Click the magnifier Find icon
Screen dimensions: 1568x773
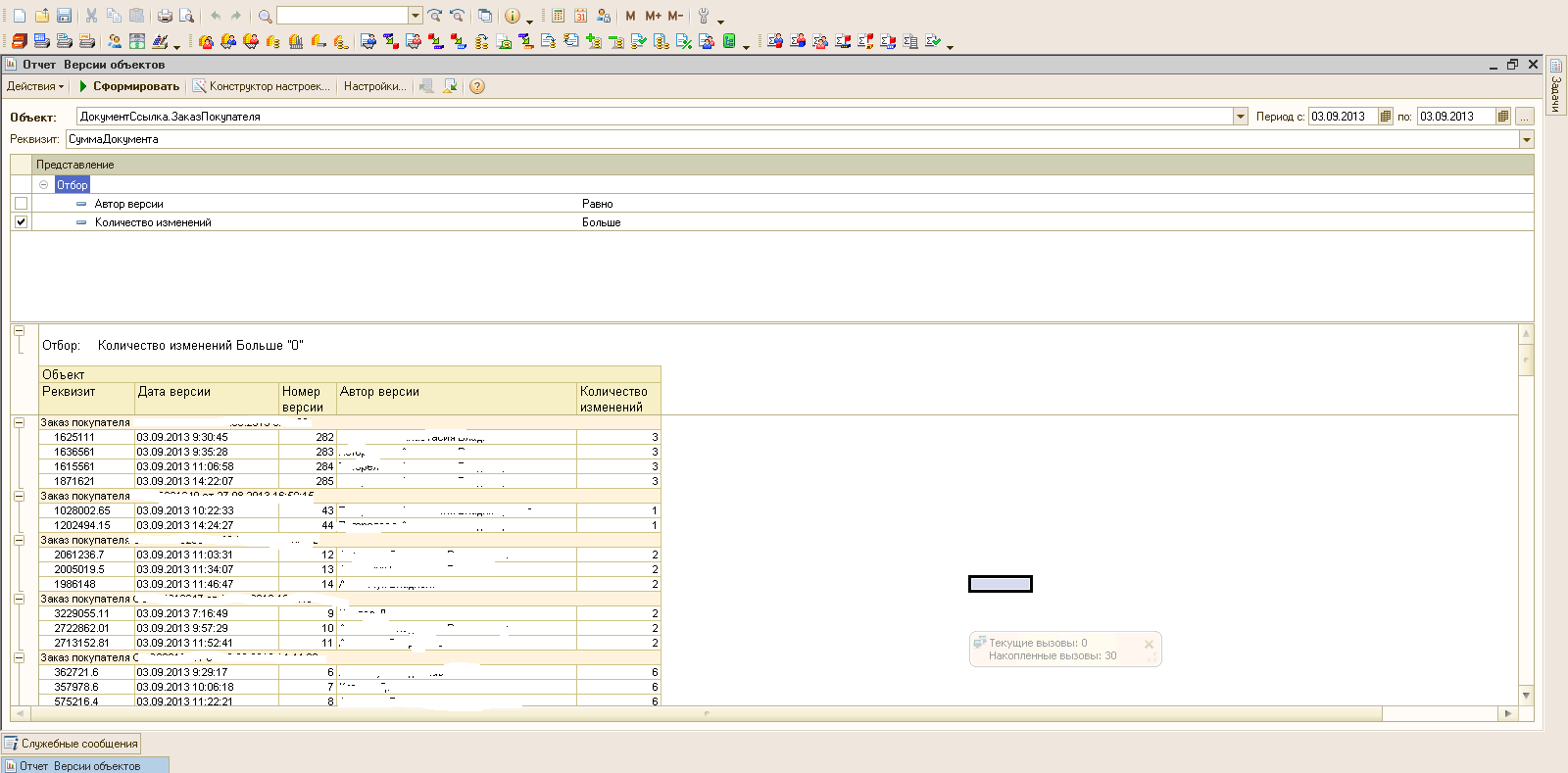[x=265, y=16]
